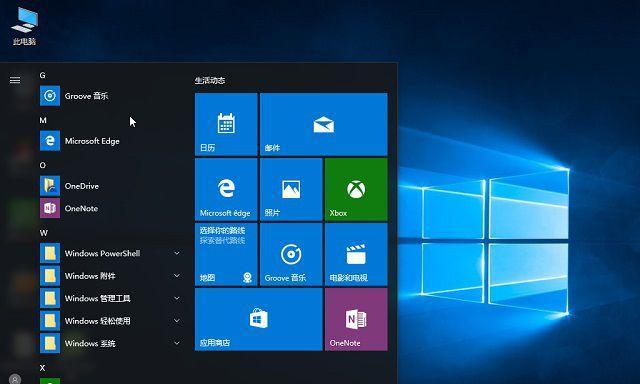Open the Microsoft Edge tile
This screenshot has width=640, height=384.
pos(226,189)
